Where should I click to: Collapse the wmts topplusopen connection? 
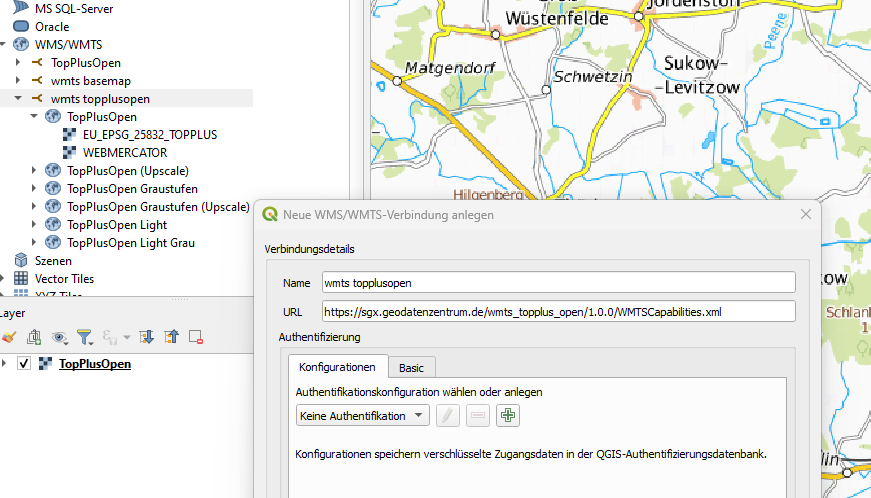(18, 98)
